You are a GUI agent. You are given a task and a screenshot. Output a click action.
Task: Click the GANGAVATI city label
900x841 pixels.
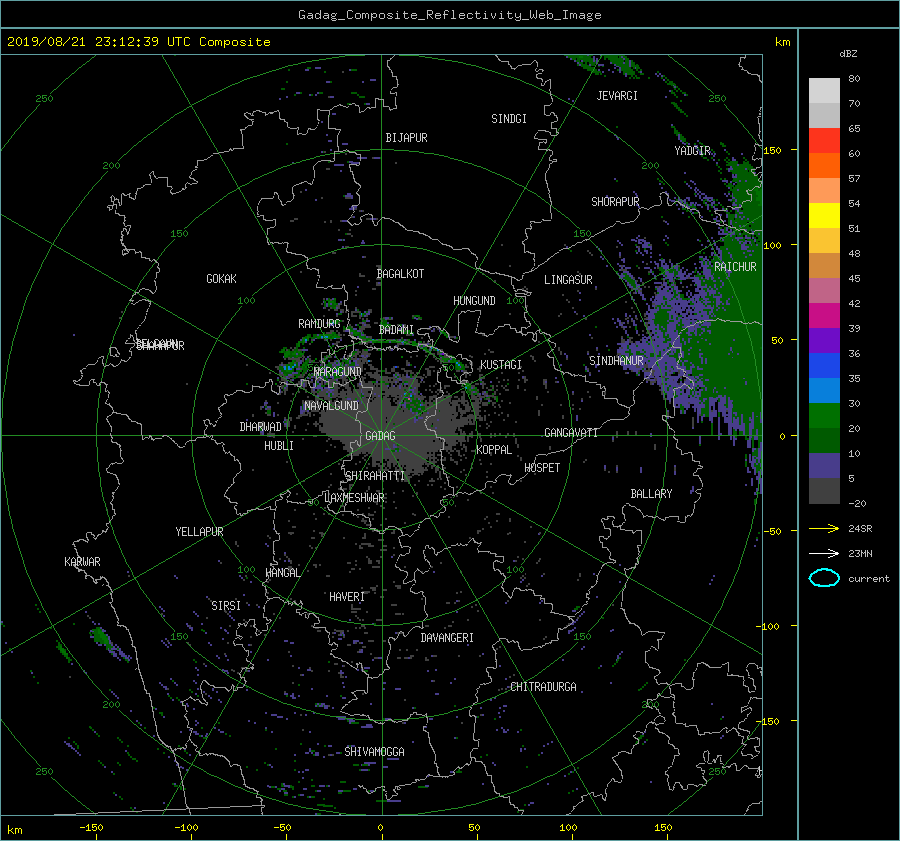pyautogui.click(x=571, y=432)
